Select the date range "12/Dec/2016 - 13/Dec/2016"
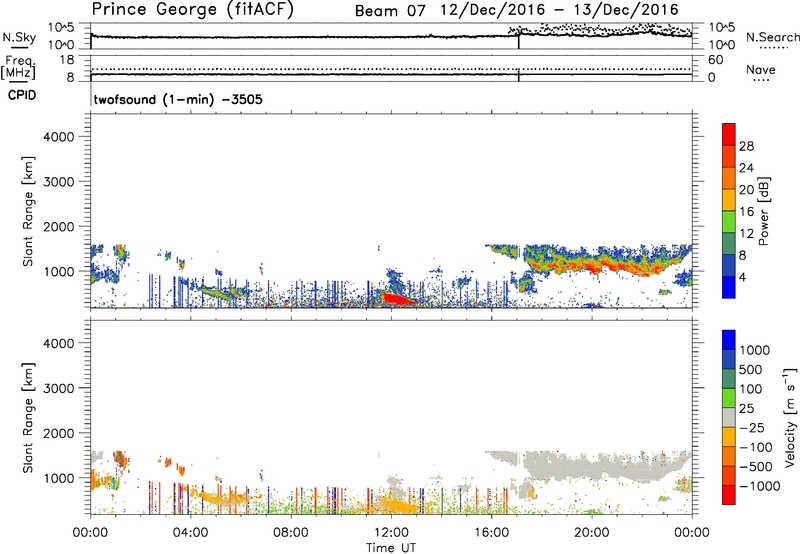The height and width of the screenshot is (554, 800). point(560,10)
